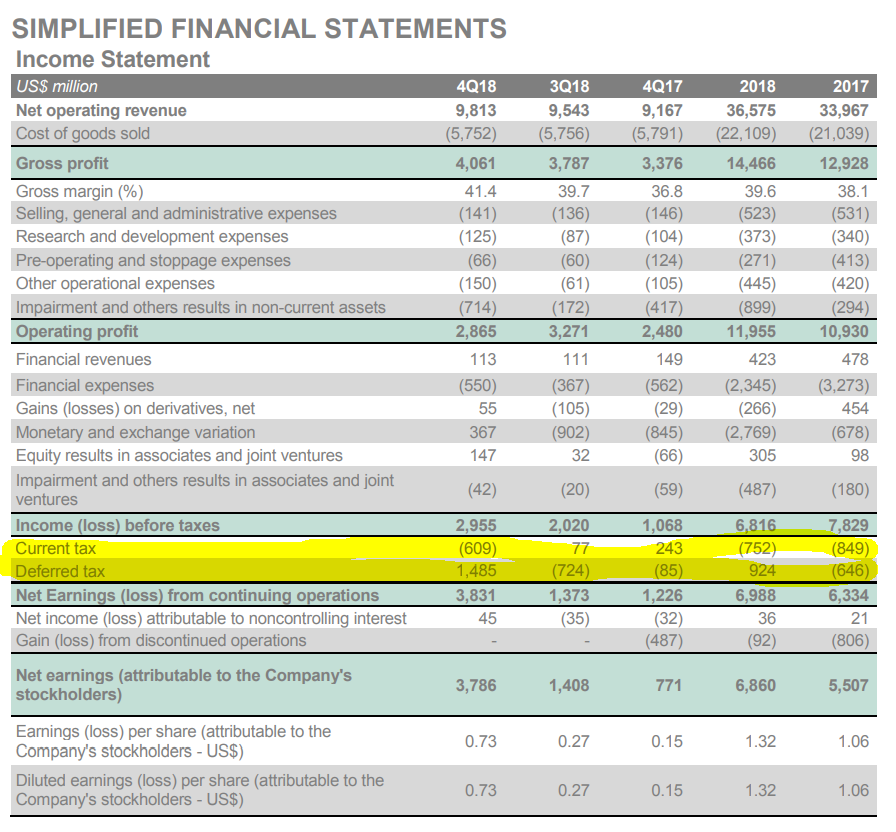The image size is (896, 832).
Task: Click 'Income (loss) before taxes' row label
Action: [118, 525]
